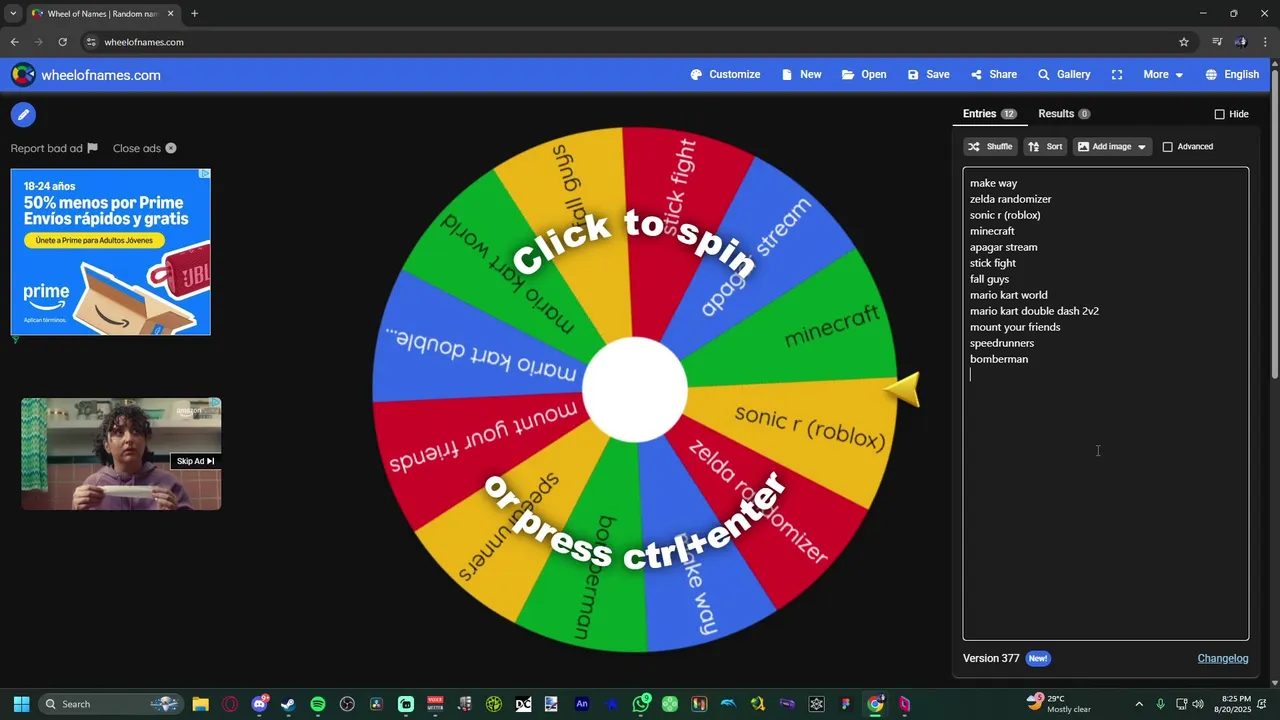Switch to the Results tab

click(x=1064, y=114)
